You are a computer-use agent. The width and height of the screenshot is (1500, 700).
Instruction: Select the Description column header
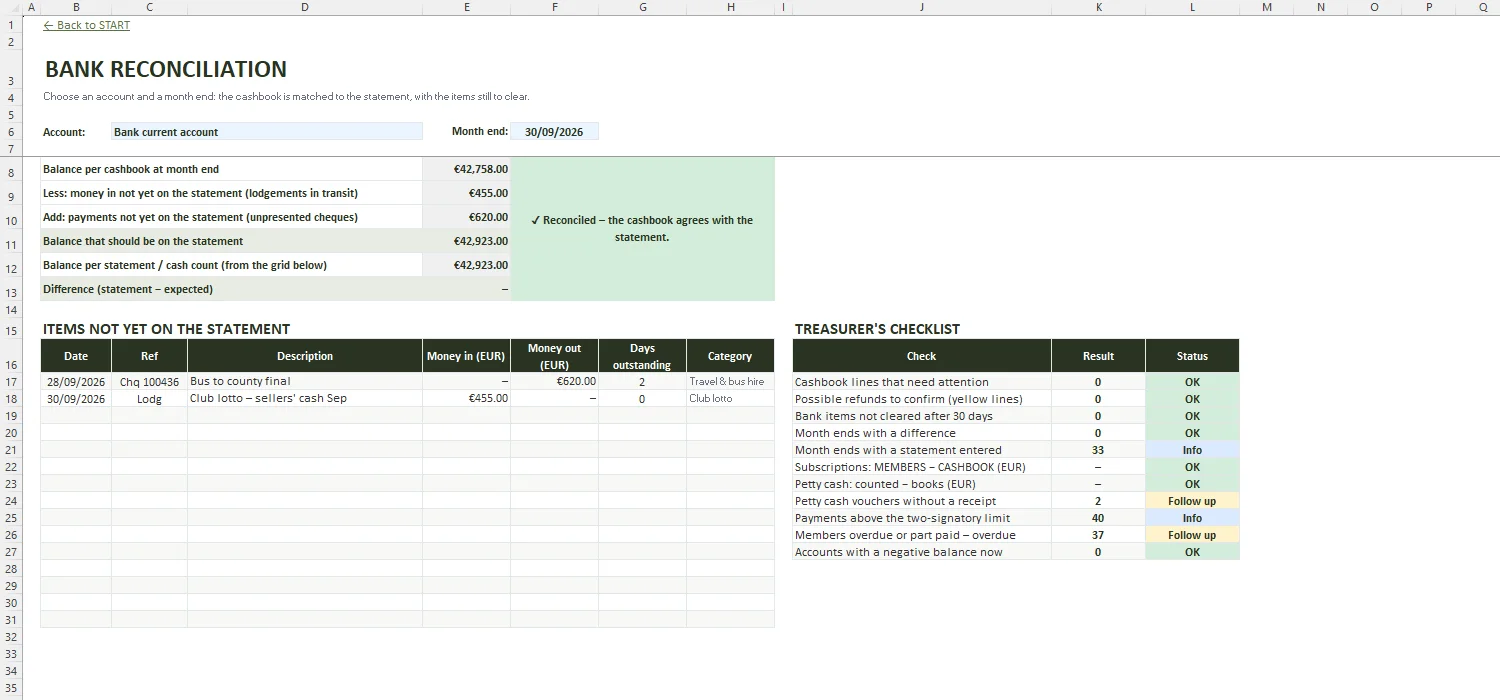click(x=305, y=356)
